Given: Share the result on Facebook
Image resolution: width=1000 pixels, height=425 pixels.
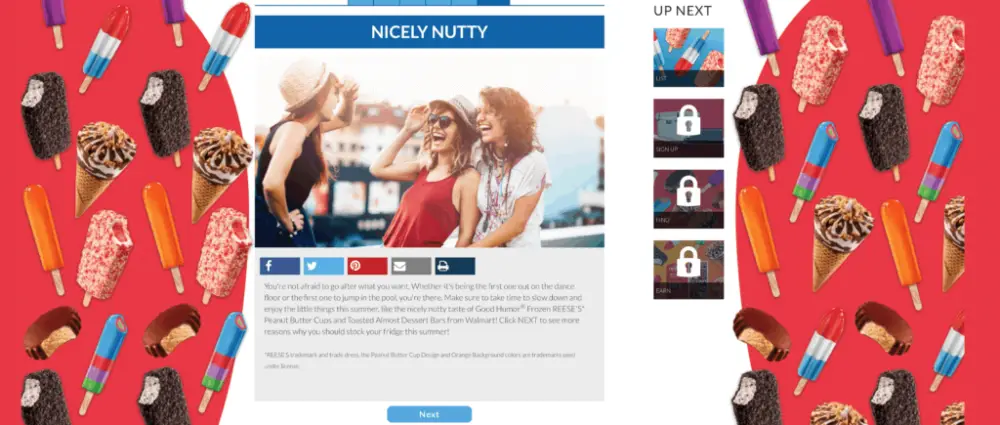Looking at the screenshot, I should coord(279,266).
